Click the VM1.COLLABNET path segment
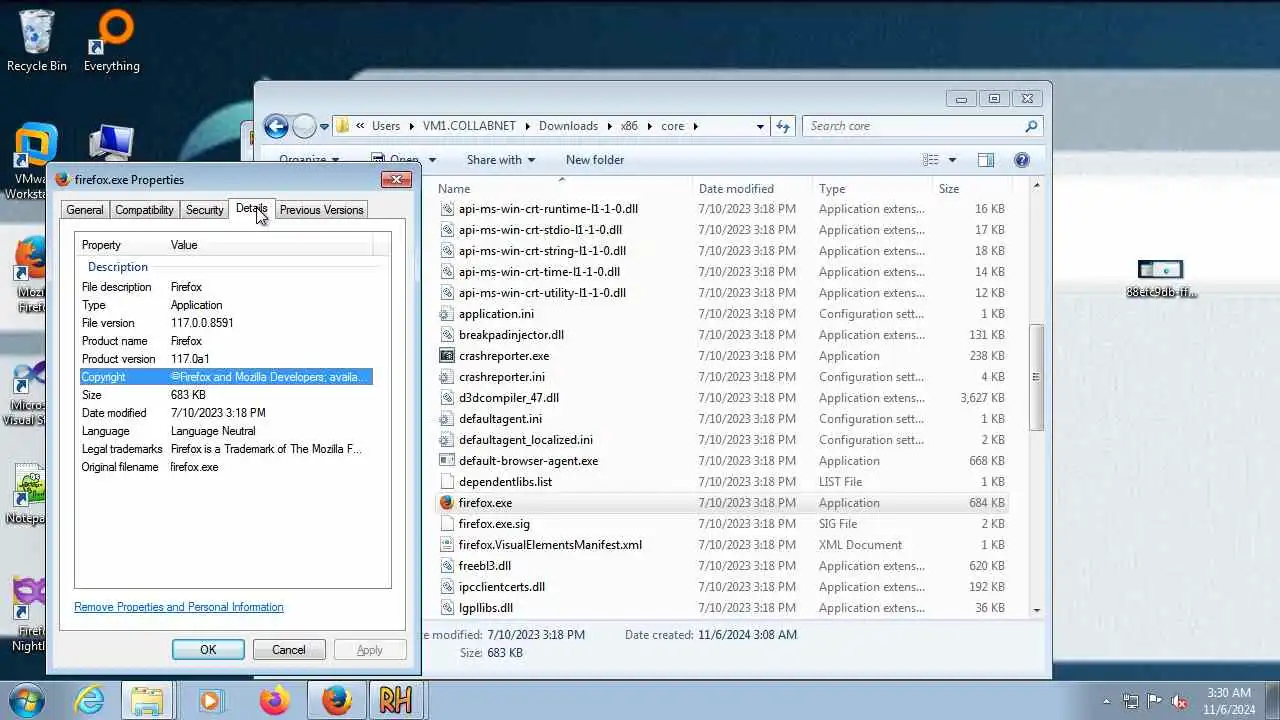Screen dimensions: 1280x720 (469, 126)
